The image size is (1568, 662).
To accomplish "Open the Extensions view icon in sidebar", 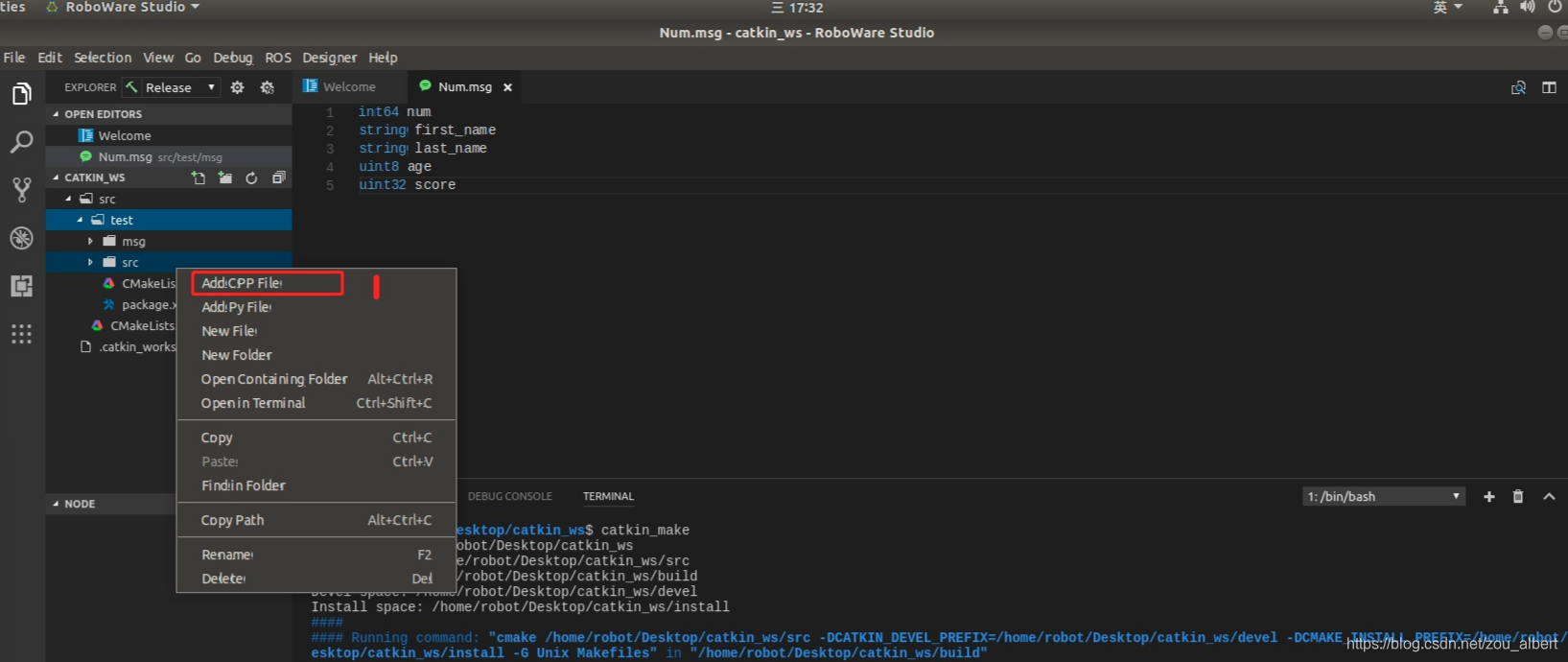I will [x=21, y=286].
